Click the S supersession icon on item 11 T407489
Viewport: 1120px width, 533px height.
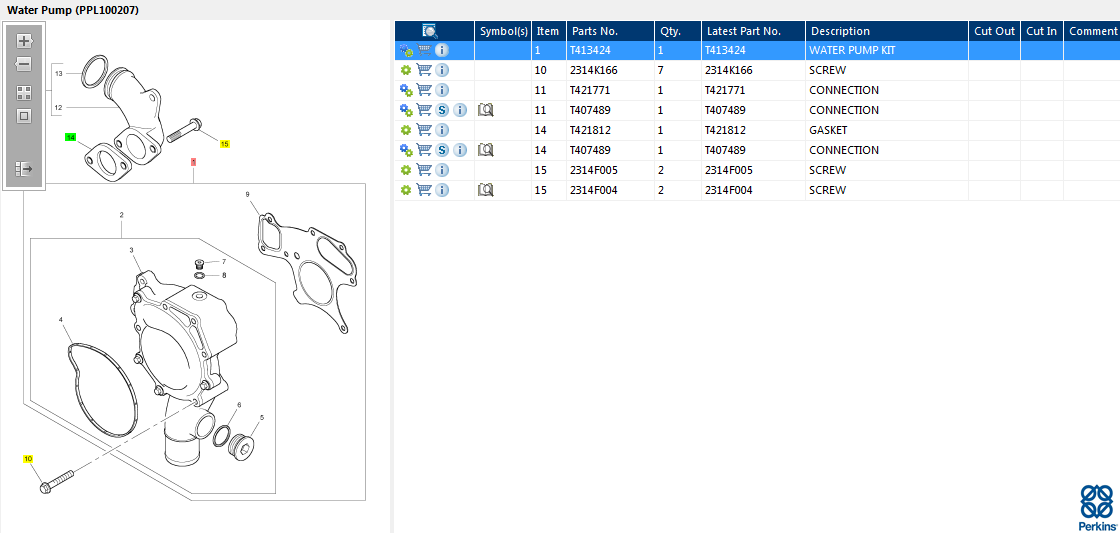[442, 110]
